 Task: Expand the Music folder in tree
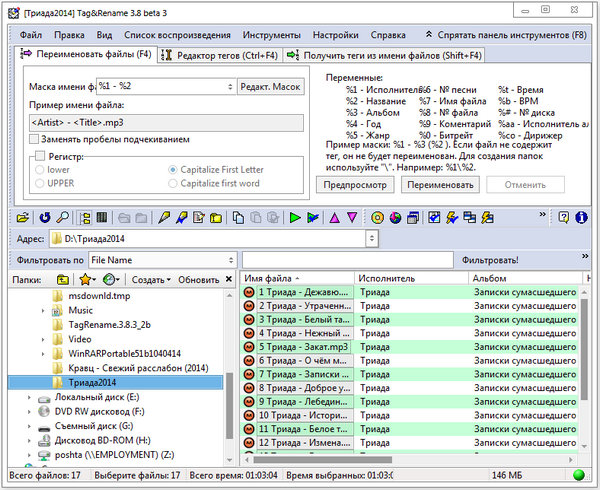click(x=42, y=311)
